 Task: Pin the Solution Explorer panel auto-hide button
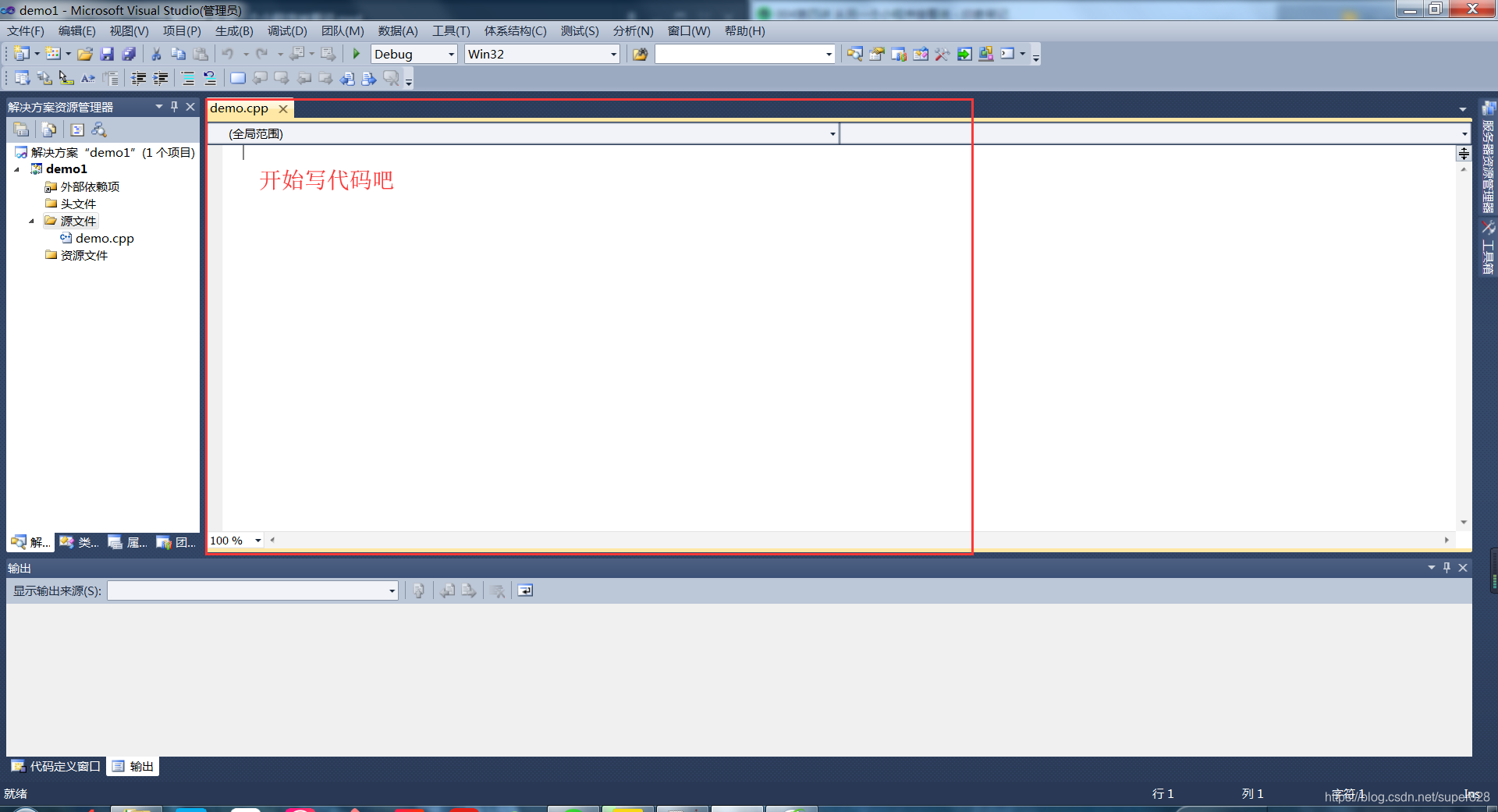tap(174, 107)
